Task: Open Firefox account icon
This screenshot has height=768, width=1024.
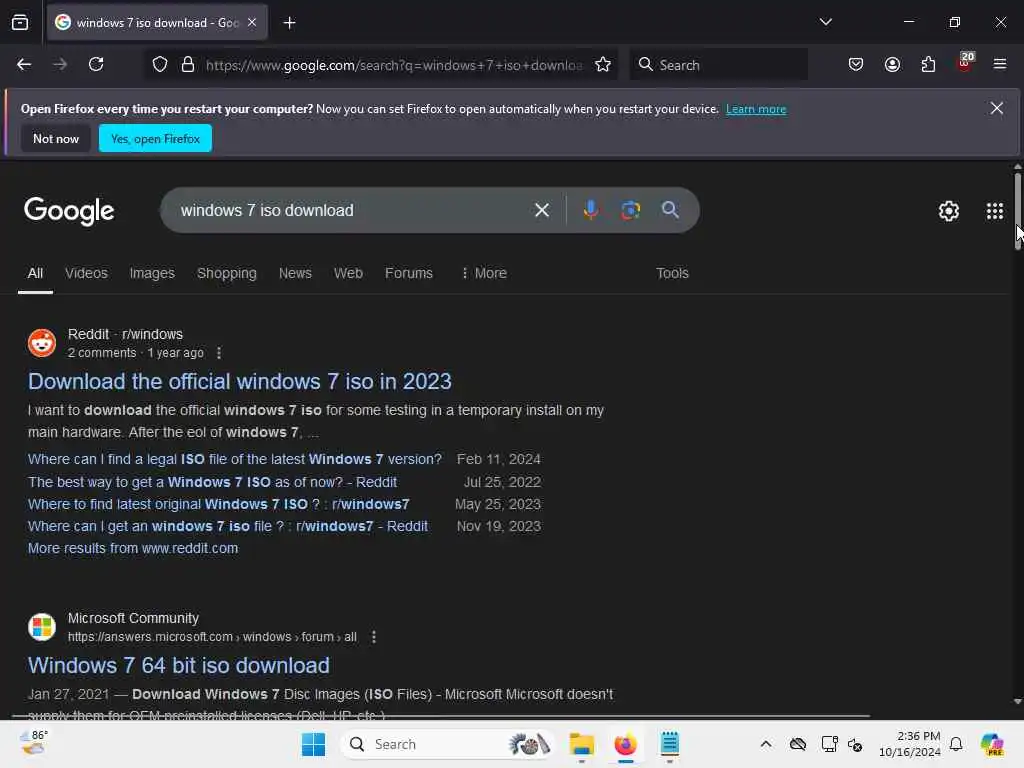Action: pos(892,65)
